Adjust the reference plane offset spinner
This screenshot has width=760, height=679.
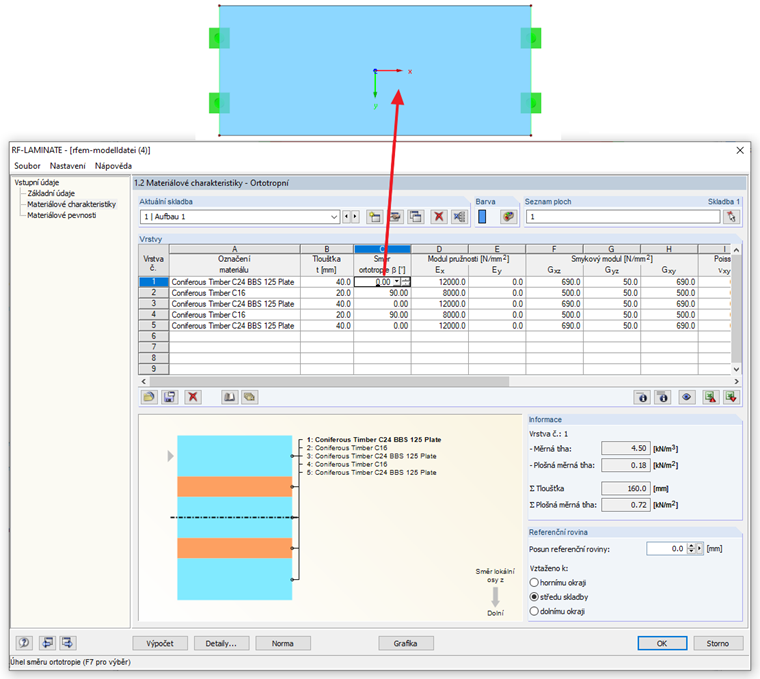tap(692, 549)
